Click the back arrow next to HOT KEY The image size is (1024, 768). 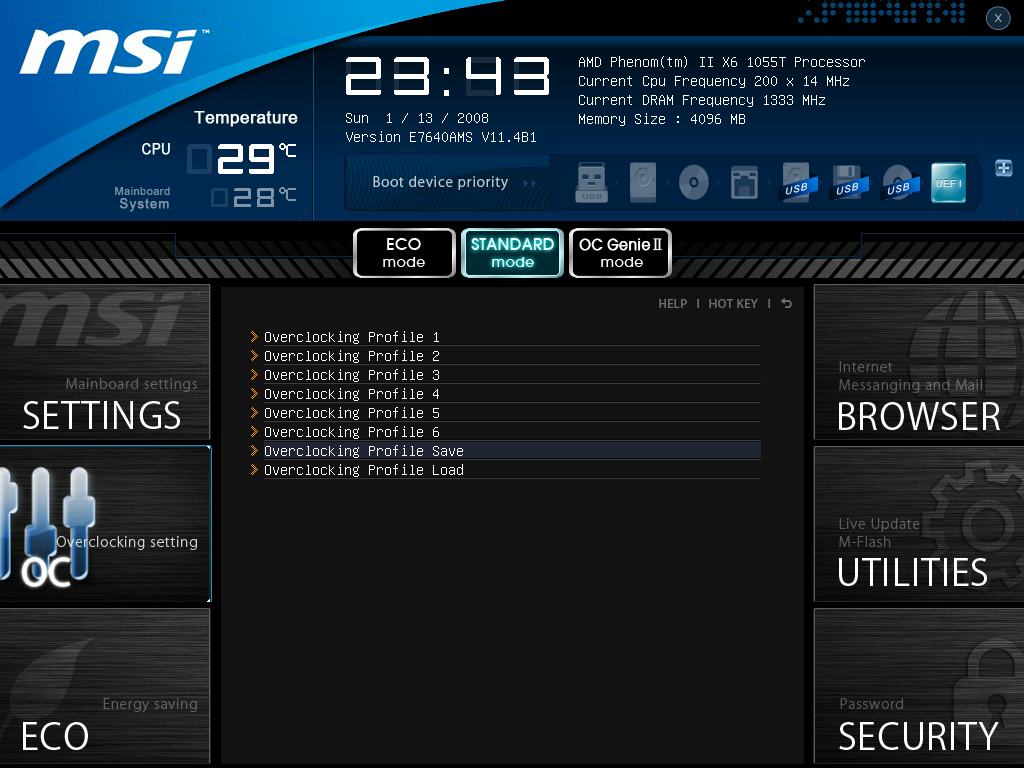(x=786, y=304)
